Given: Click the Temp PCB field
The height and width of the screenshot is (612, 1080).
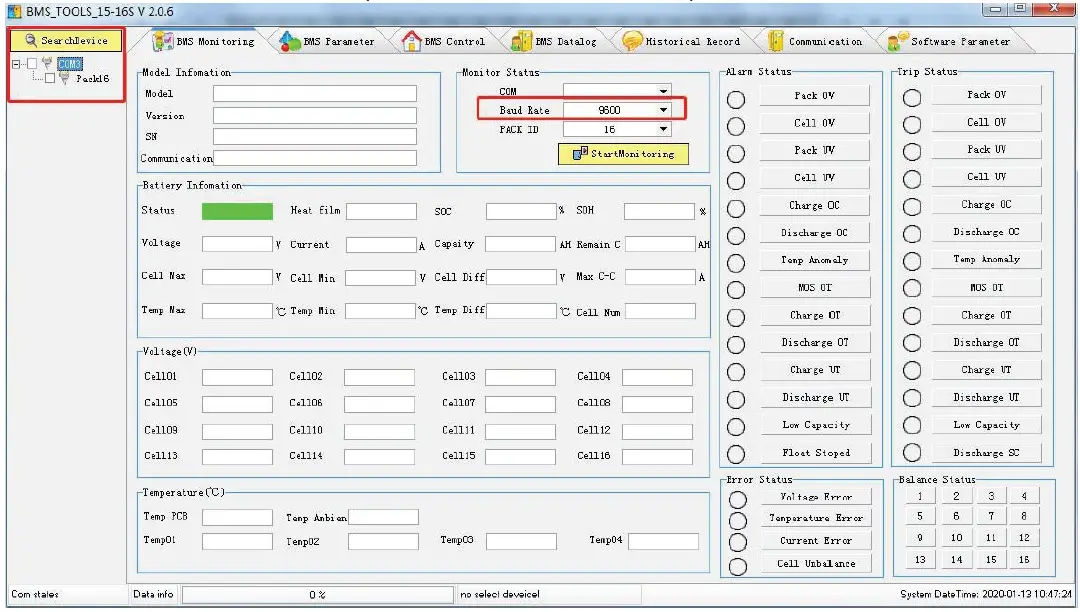Looking at the screenshot, I should pos(237,517).
